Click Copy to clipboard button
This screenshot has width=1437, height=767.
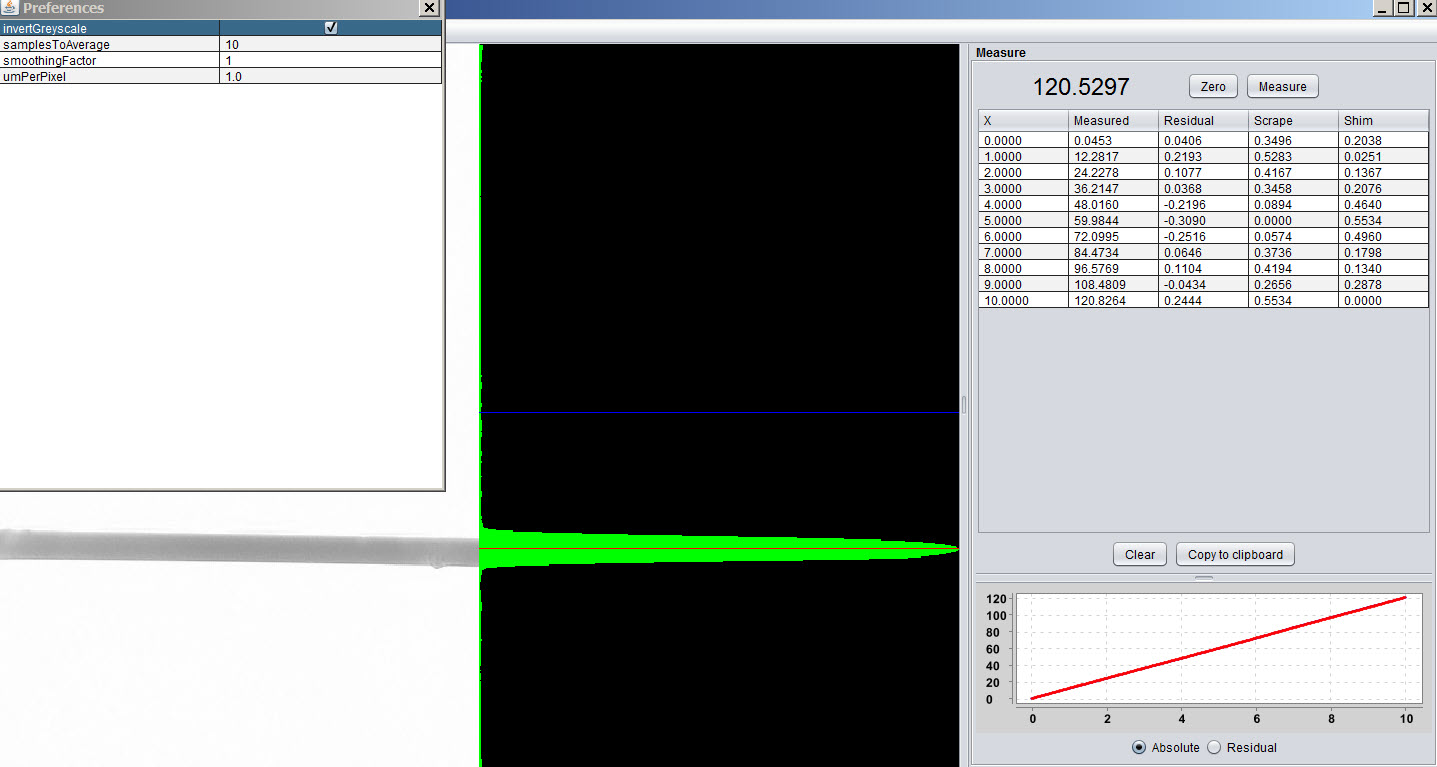pos(1235,554)
